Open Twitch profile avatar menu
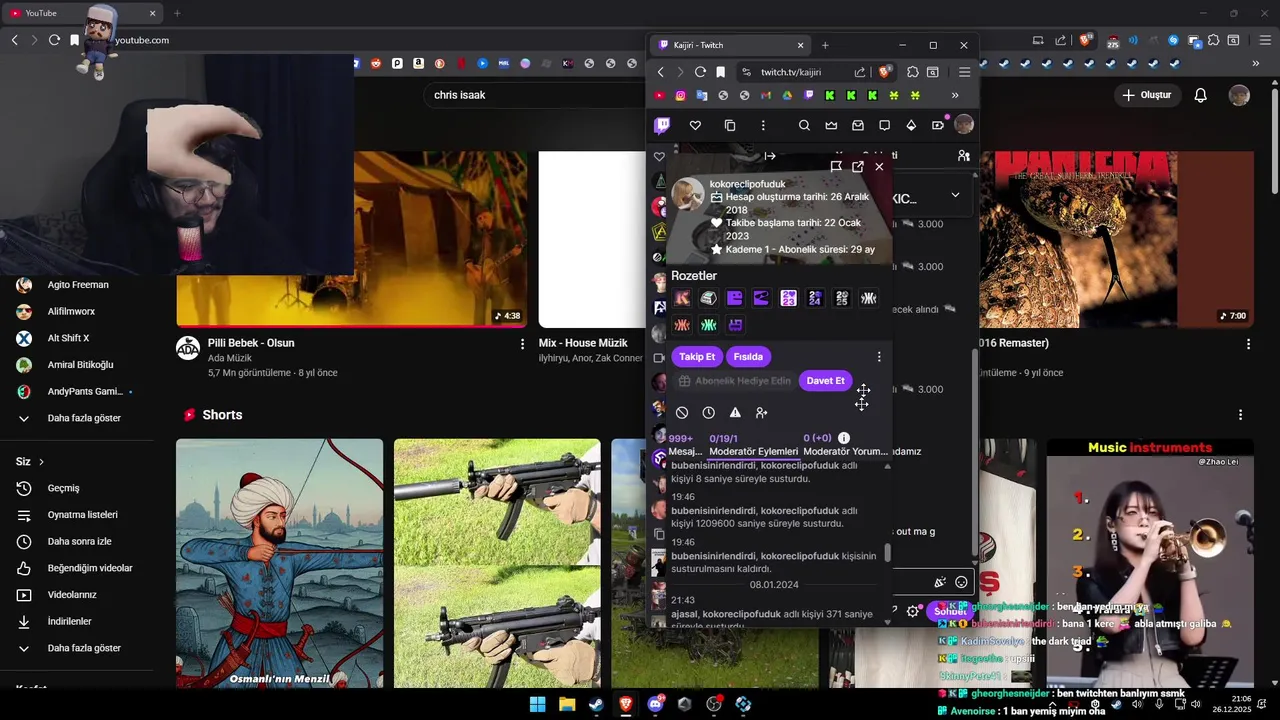The height and width of the screenshot is (720, 1280). [x=964, y=124]
